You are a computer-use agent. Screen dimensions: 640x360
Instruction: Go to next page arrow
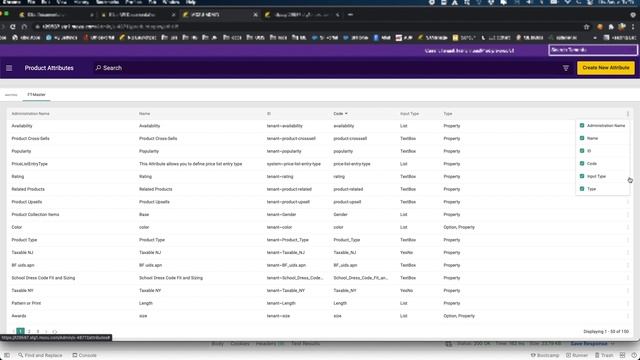coord(46,331)
